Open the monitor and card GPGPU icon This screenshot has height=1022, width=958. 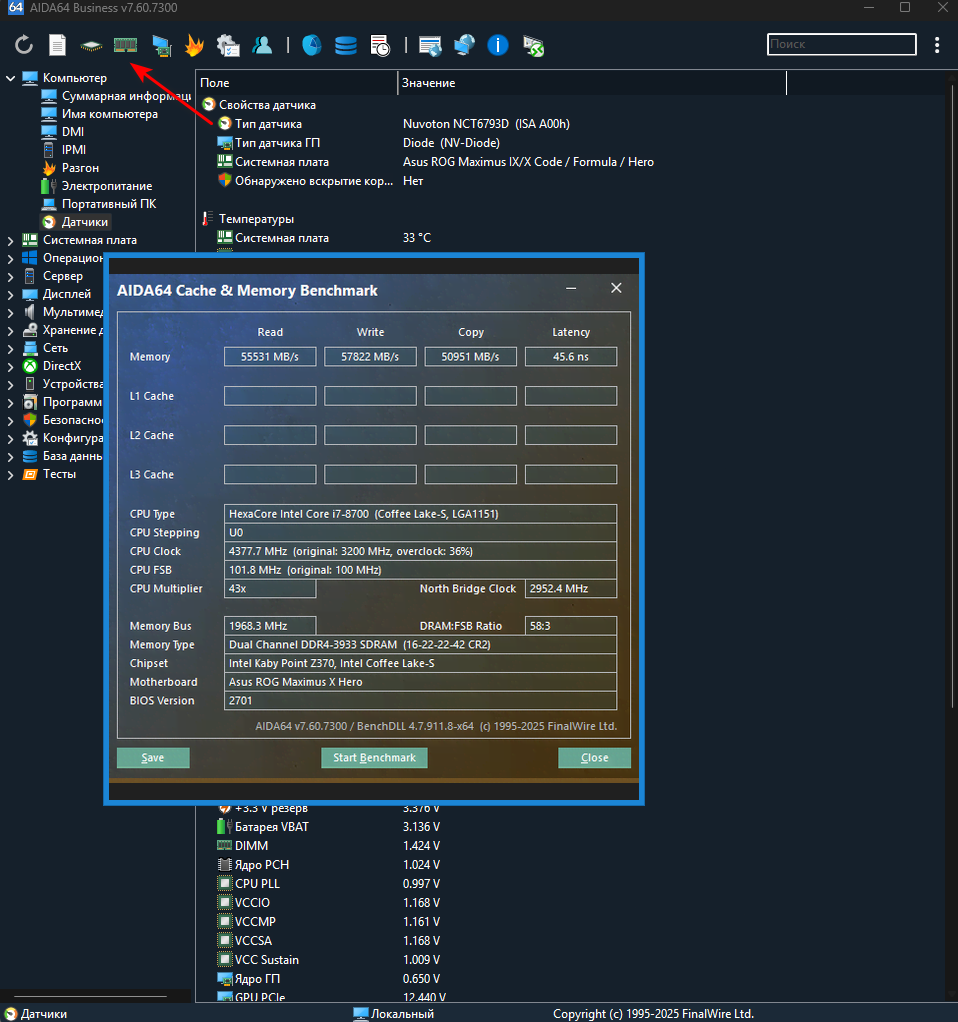tap(162, 46)
